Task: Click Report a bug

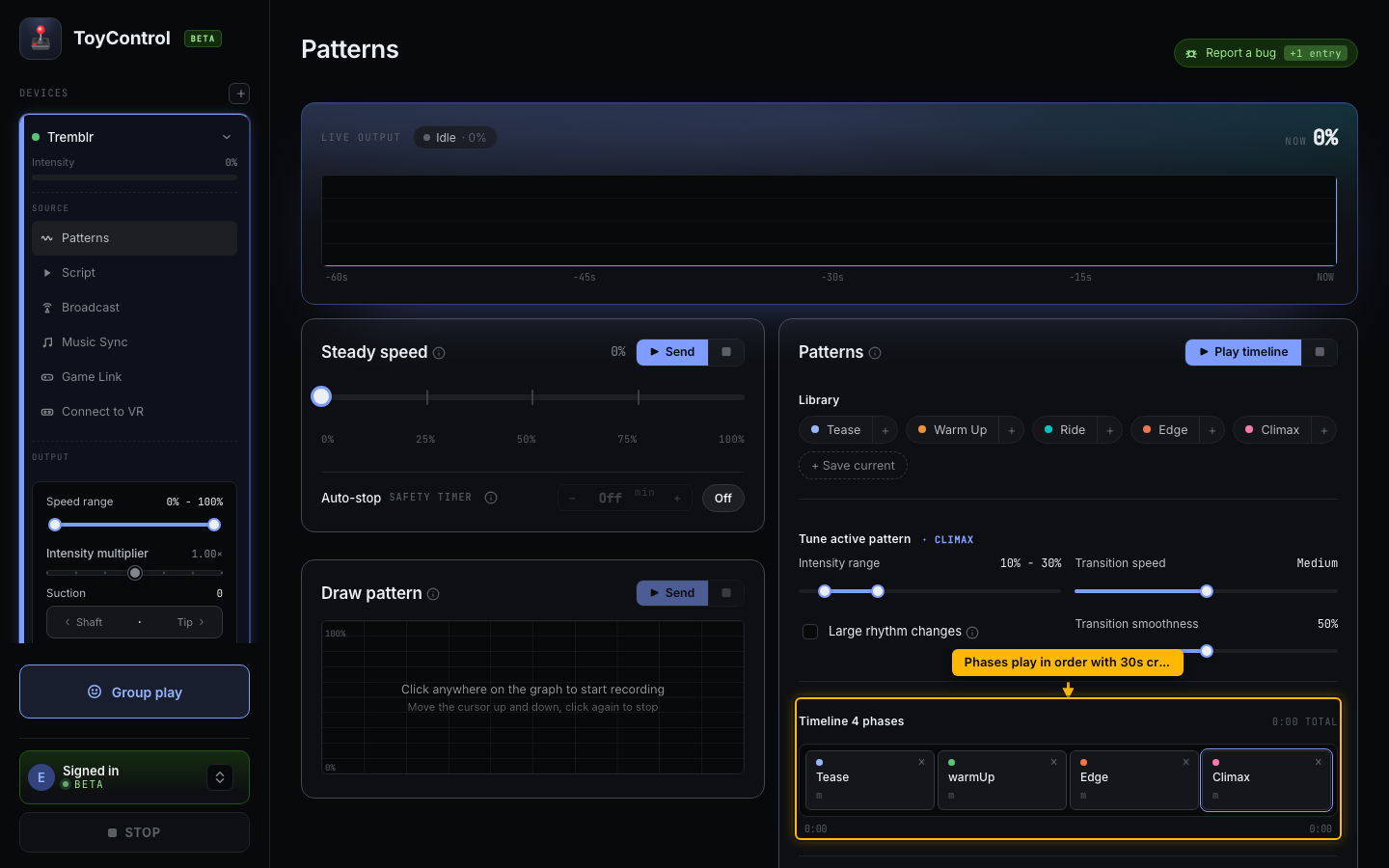Action: point(1266,53)
